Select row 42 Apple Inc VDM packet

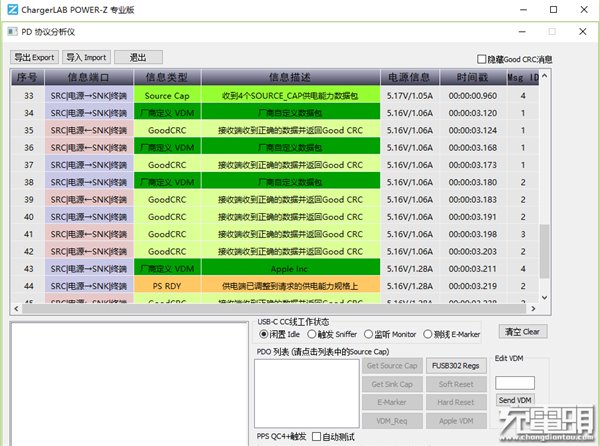pos(290,269)
